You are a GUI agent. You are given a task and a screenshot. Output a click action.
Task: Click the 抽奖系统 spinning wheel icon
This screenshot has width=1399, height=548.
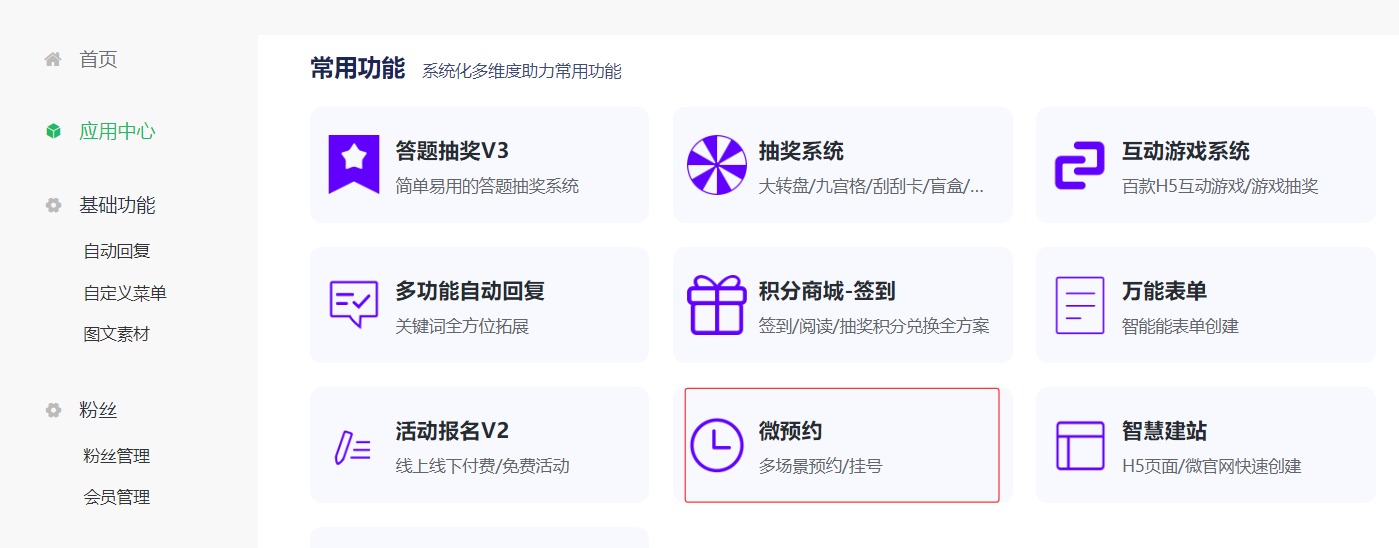[717, 165]
